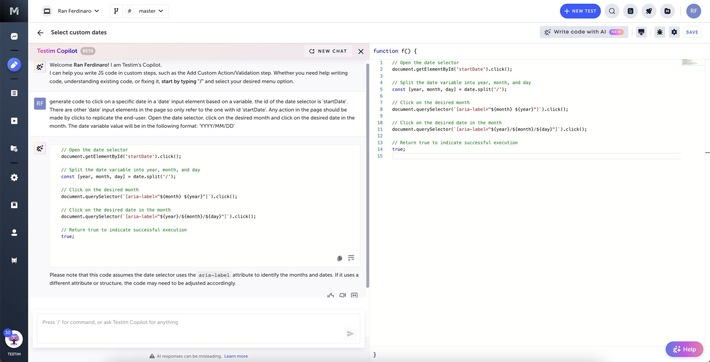
Task: Click Write code with AI button
Action: click(584, 32)
